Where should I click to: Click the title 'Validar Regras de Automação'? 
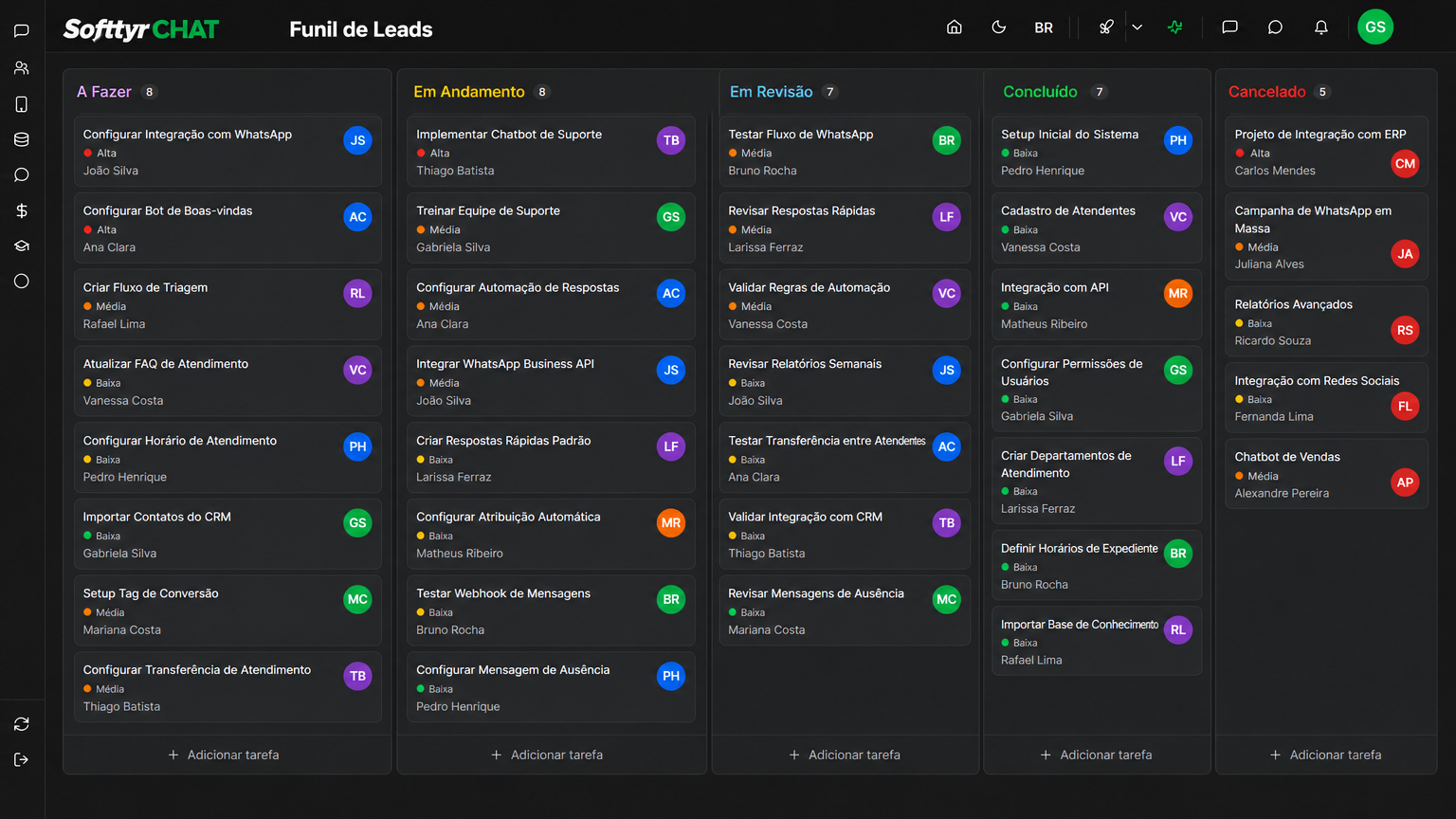pos(810,288)
